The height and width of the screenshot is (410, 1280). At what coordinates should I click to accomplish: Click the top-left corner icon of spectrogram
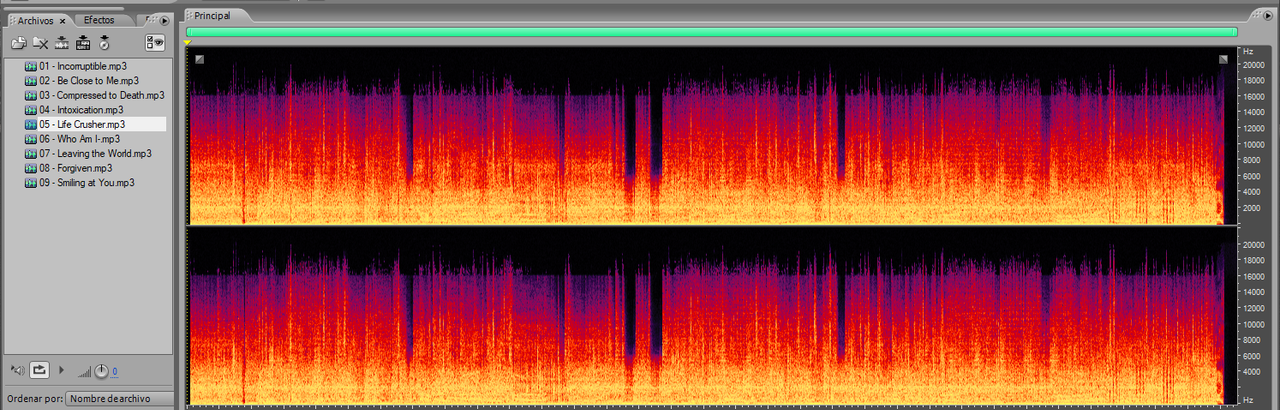click(200, 59)
